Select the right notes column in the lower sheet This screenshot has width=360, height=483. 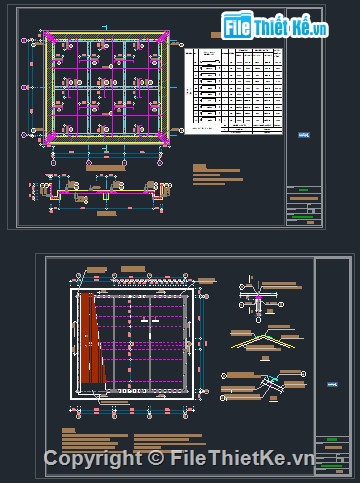170,443
